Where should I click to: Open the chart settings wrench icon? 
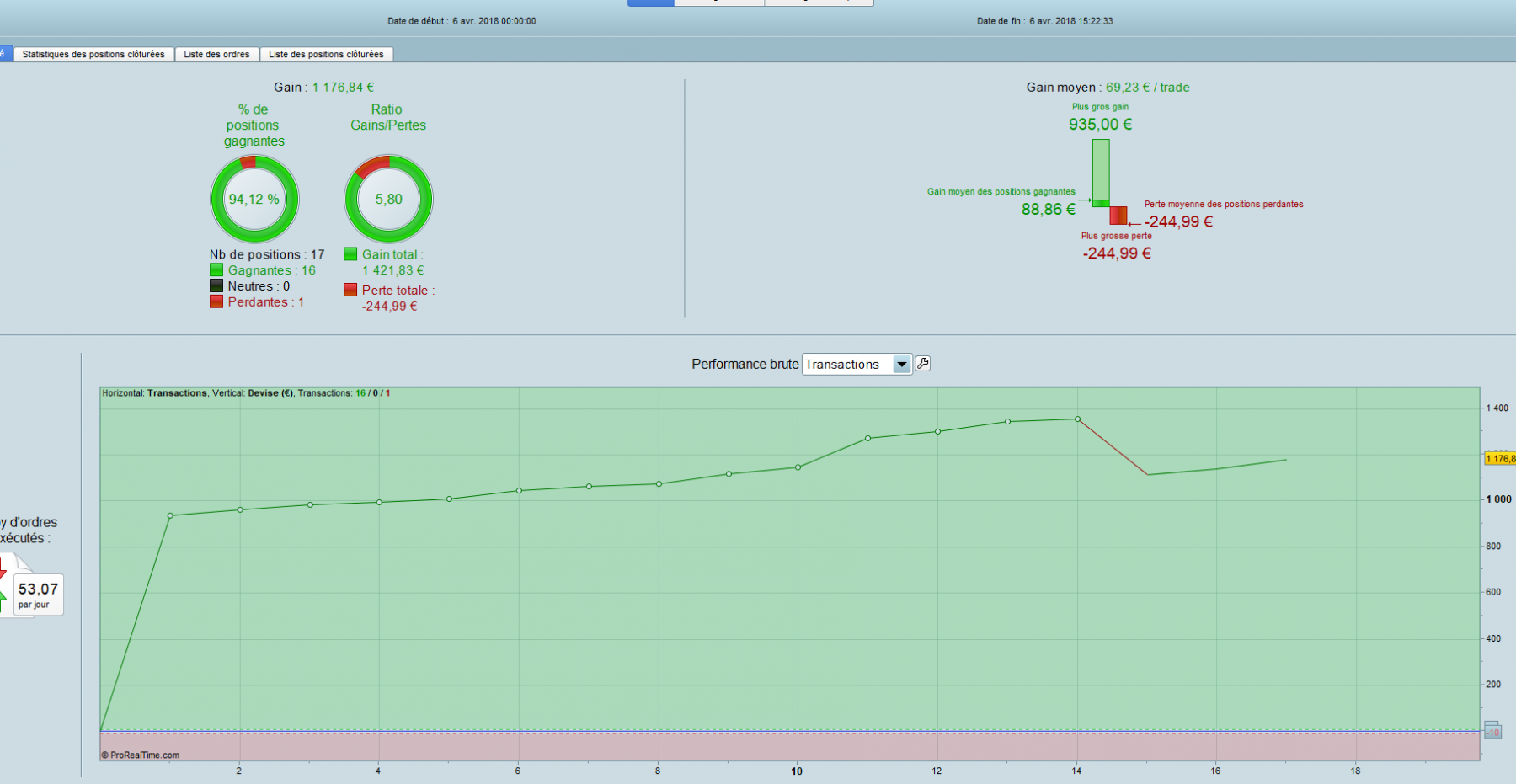click(923, 364)
